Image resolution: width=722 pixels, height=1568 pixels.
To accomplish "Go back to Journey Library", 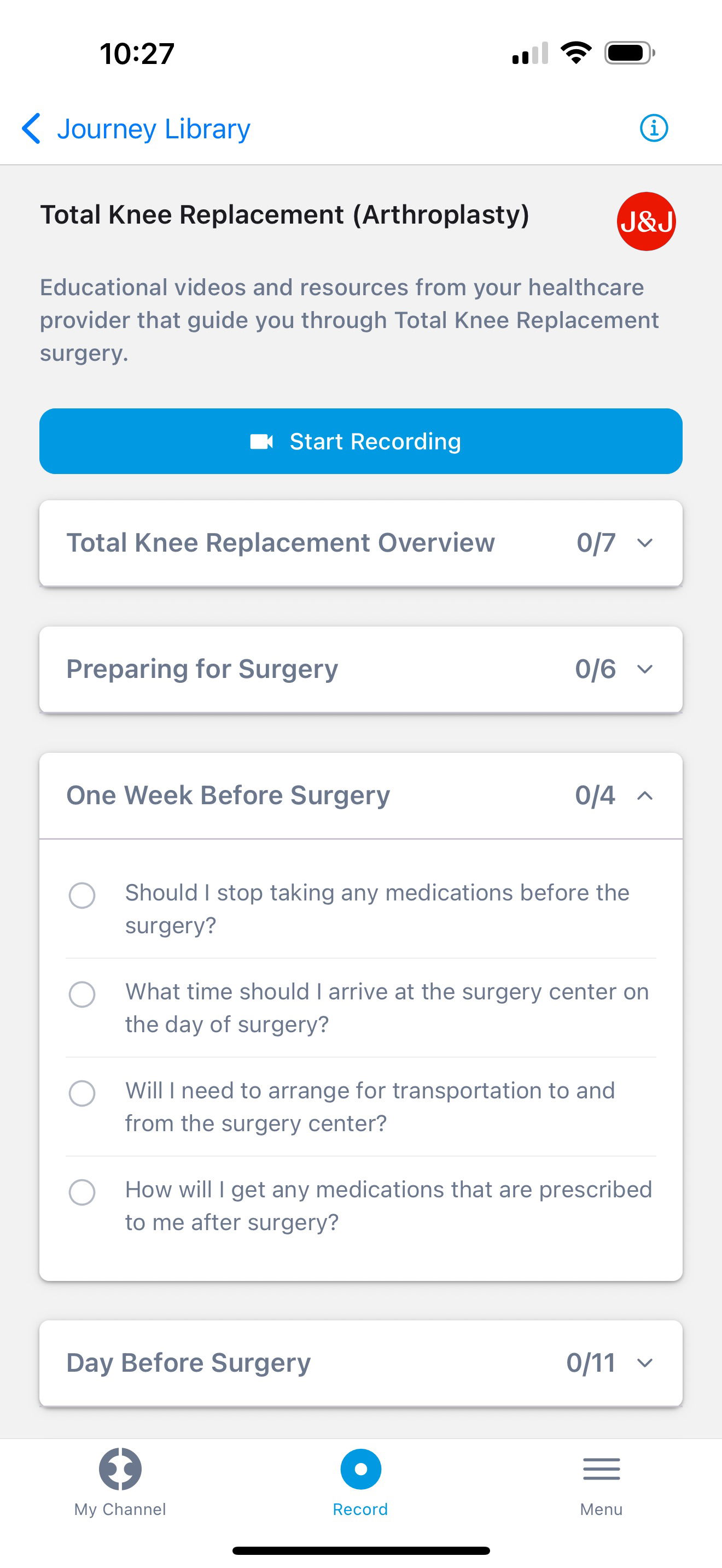I will pos(153,128).
